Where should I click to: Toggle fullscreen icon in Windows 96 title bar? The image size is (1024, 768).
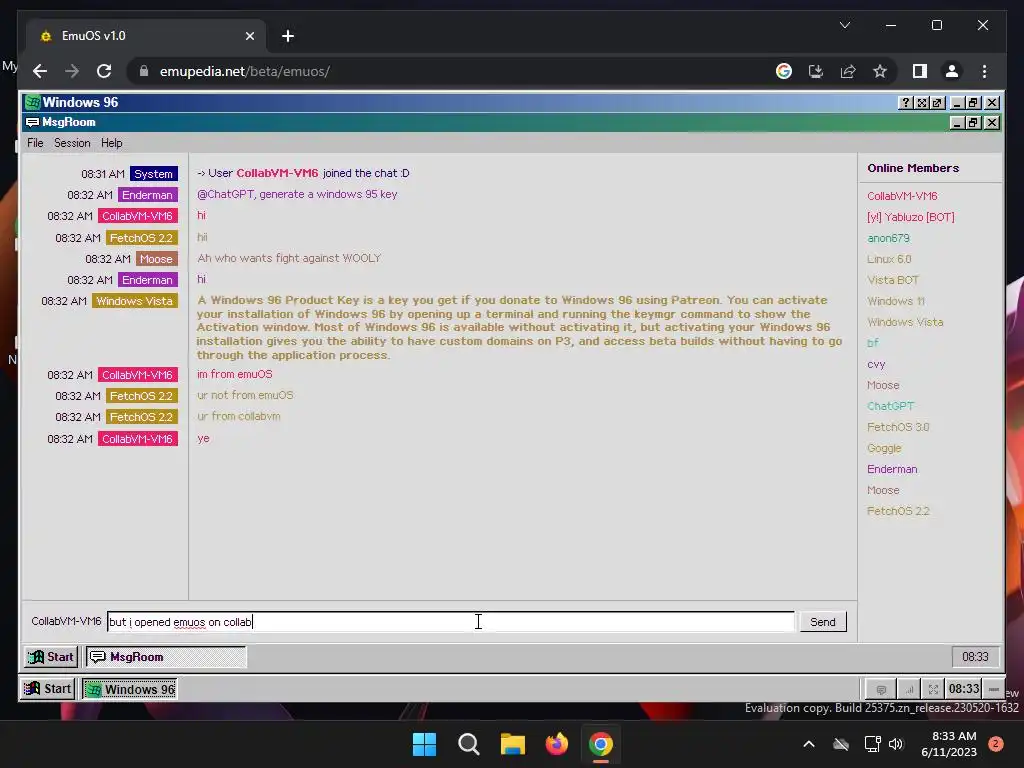[921, 103]
